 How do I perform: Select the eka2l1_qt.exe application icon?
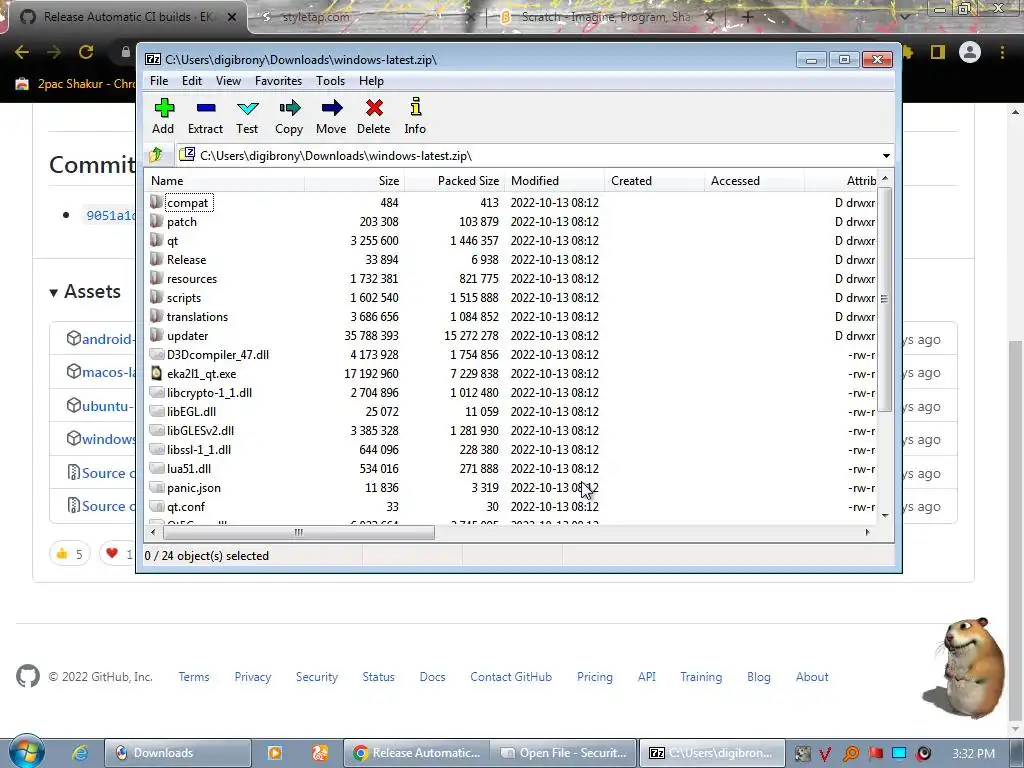click(156, 374)
